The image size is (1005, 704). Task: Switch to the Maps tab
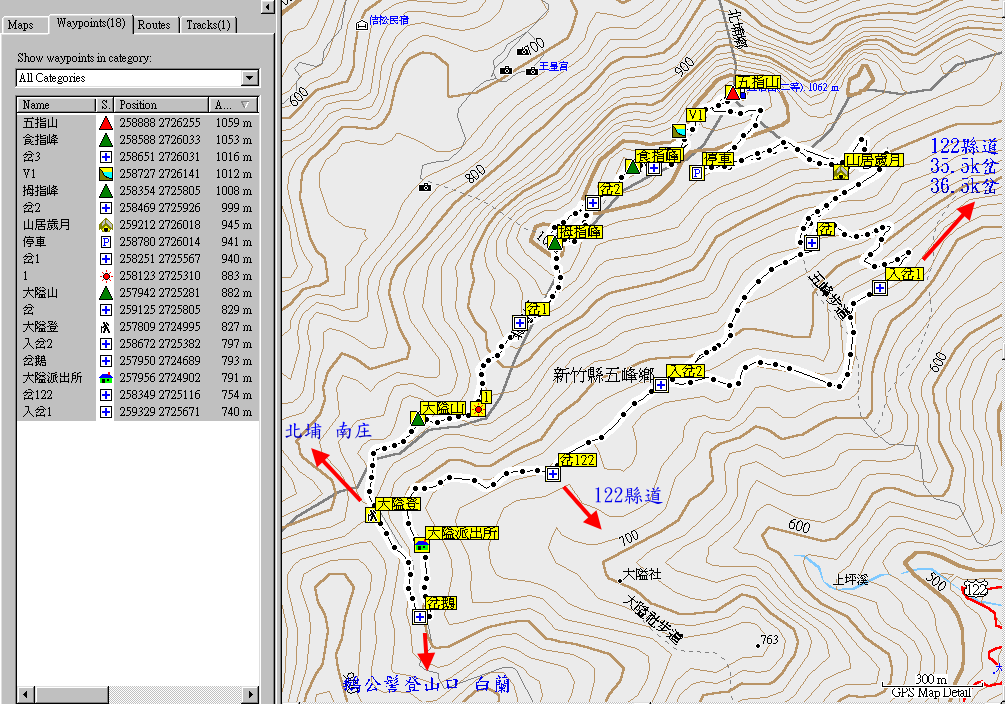(21, 24)
